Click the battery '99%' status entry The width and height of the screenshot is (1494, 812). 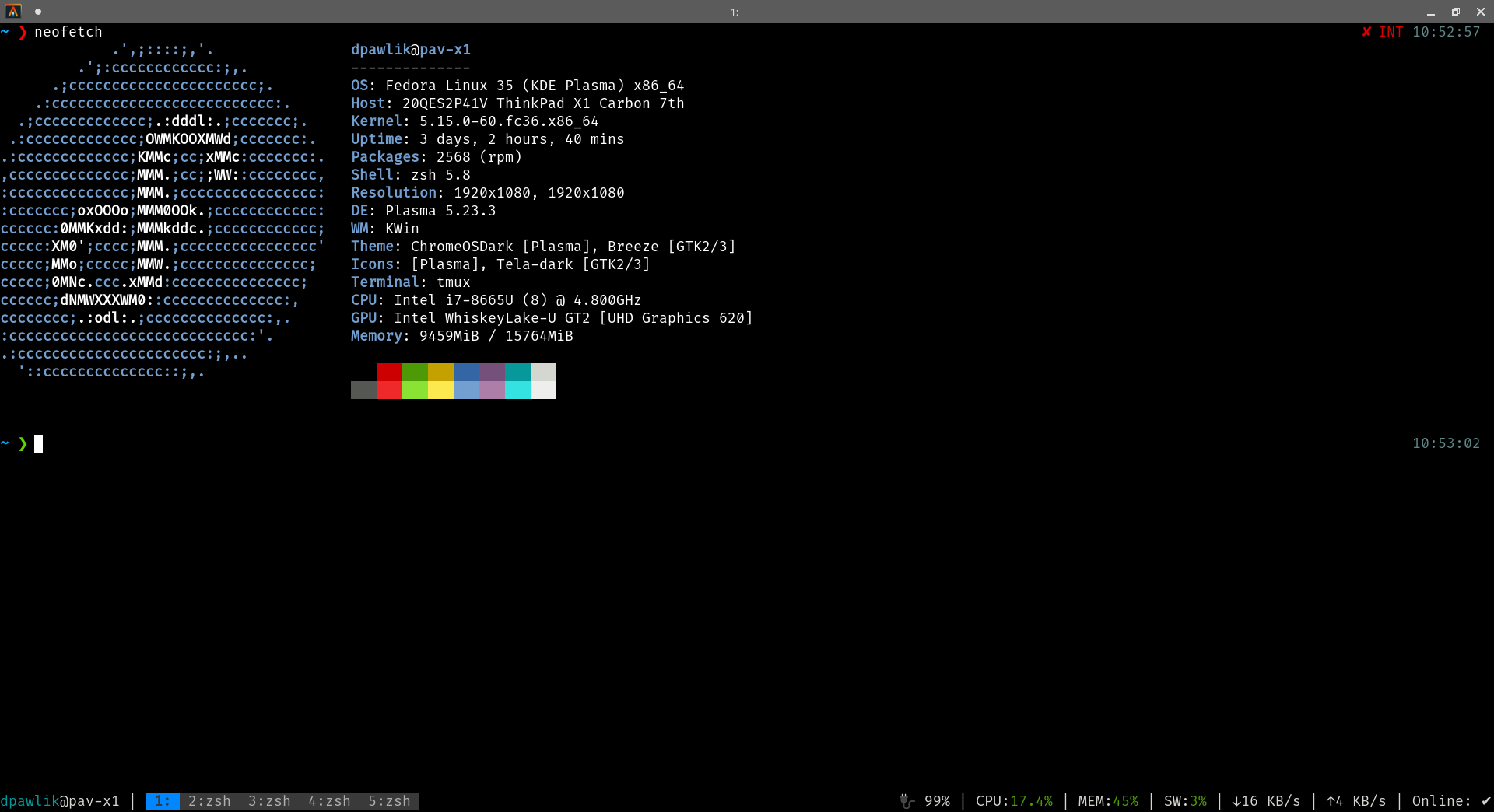[x=937, y=801]
